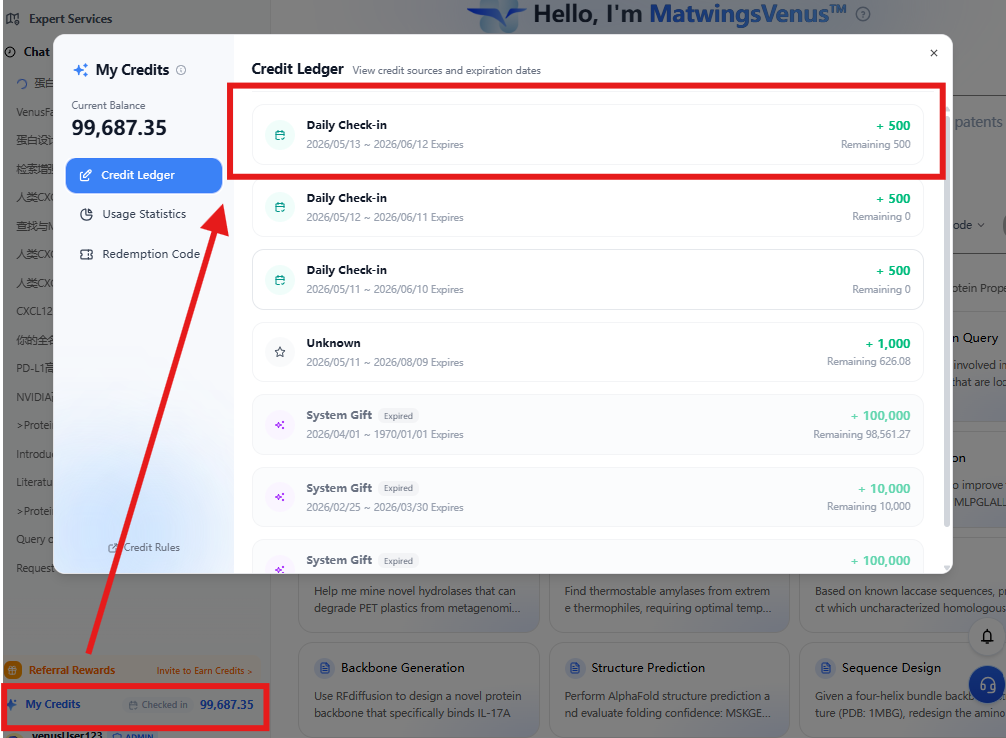1006x738 pixels.
Task: Click the help icon beside MatwingsVenus title
Action: (x=864, y=14)
